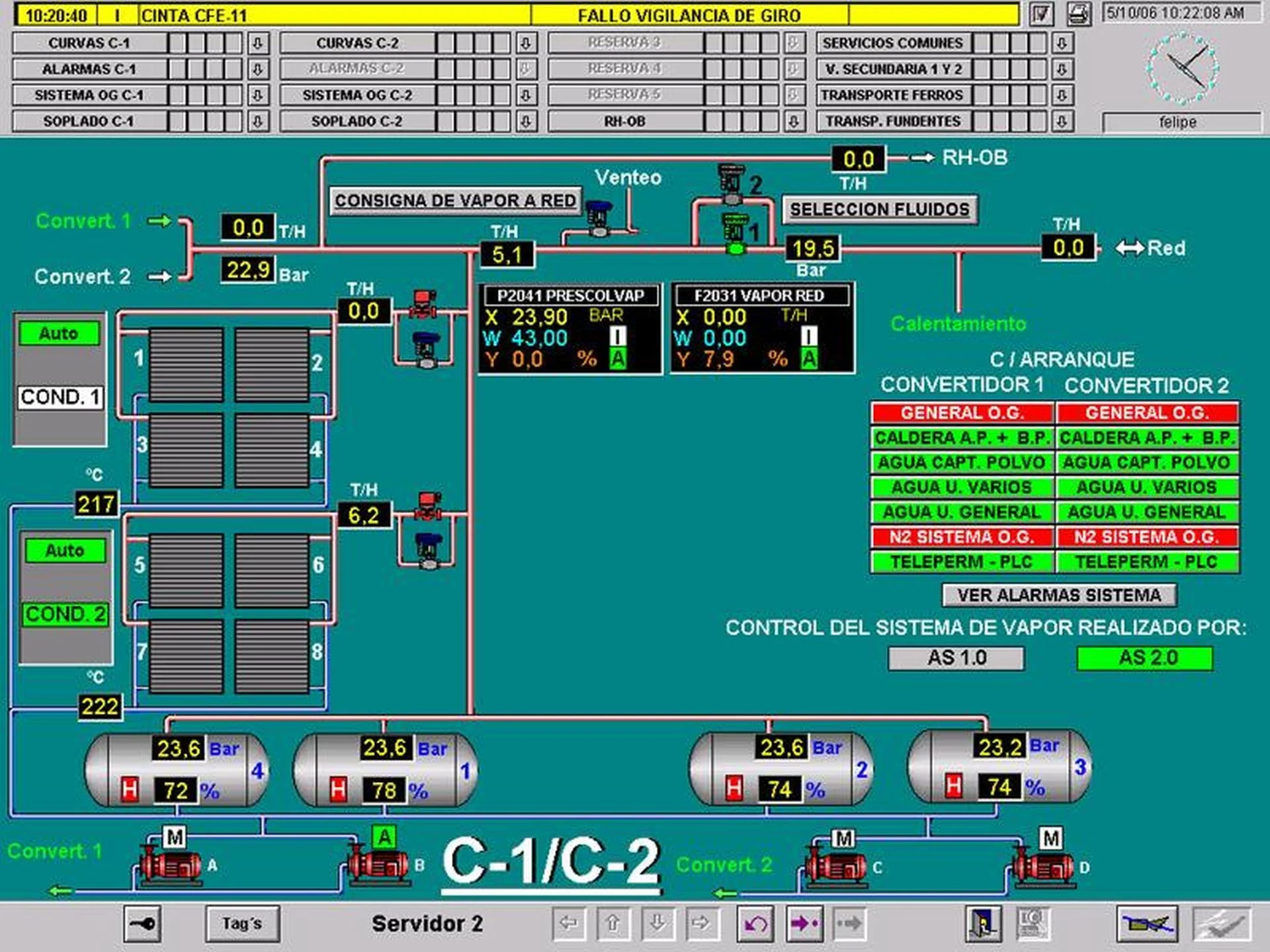Screen dimensions: 1270x952
Task: Toggle the Auto mode above COND. 1
Action: click(60, 333)
